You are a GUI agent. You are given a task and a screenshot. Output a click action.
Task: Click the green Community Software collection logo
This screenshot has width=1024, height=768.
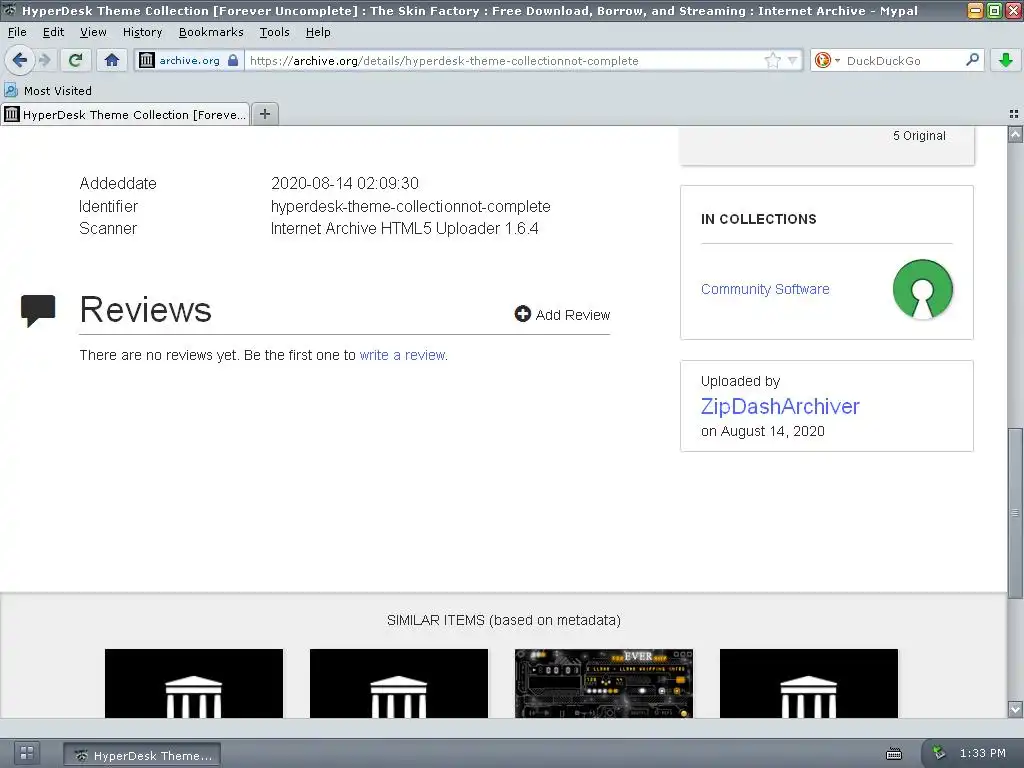(922, 289)
